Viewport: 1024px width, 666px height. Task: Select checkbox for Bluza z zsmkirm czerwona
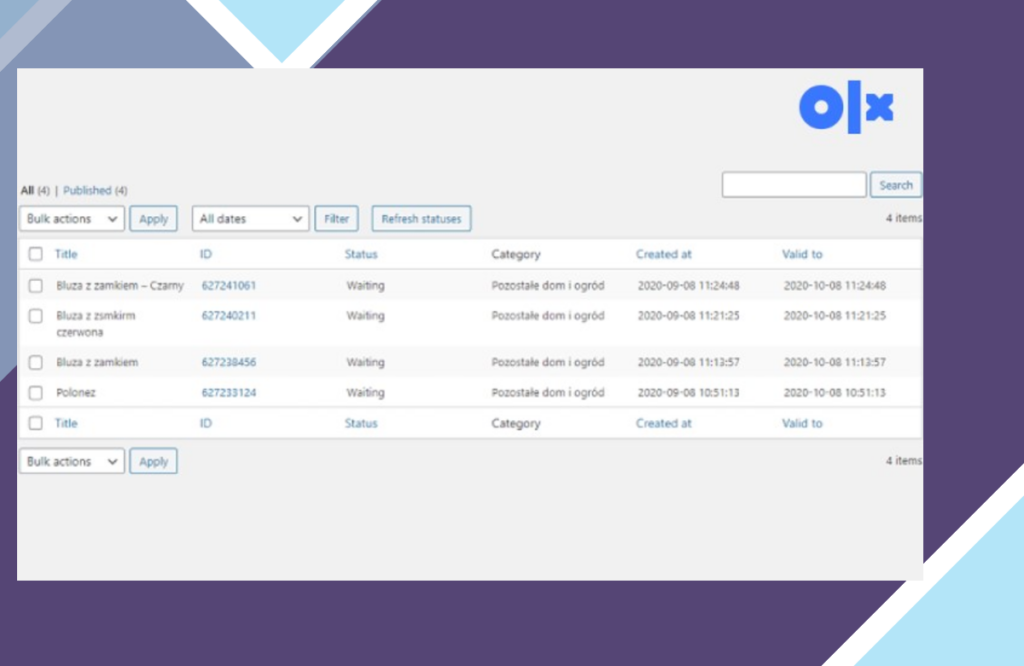(x=36, y=316)
